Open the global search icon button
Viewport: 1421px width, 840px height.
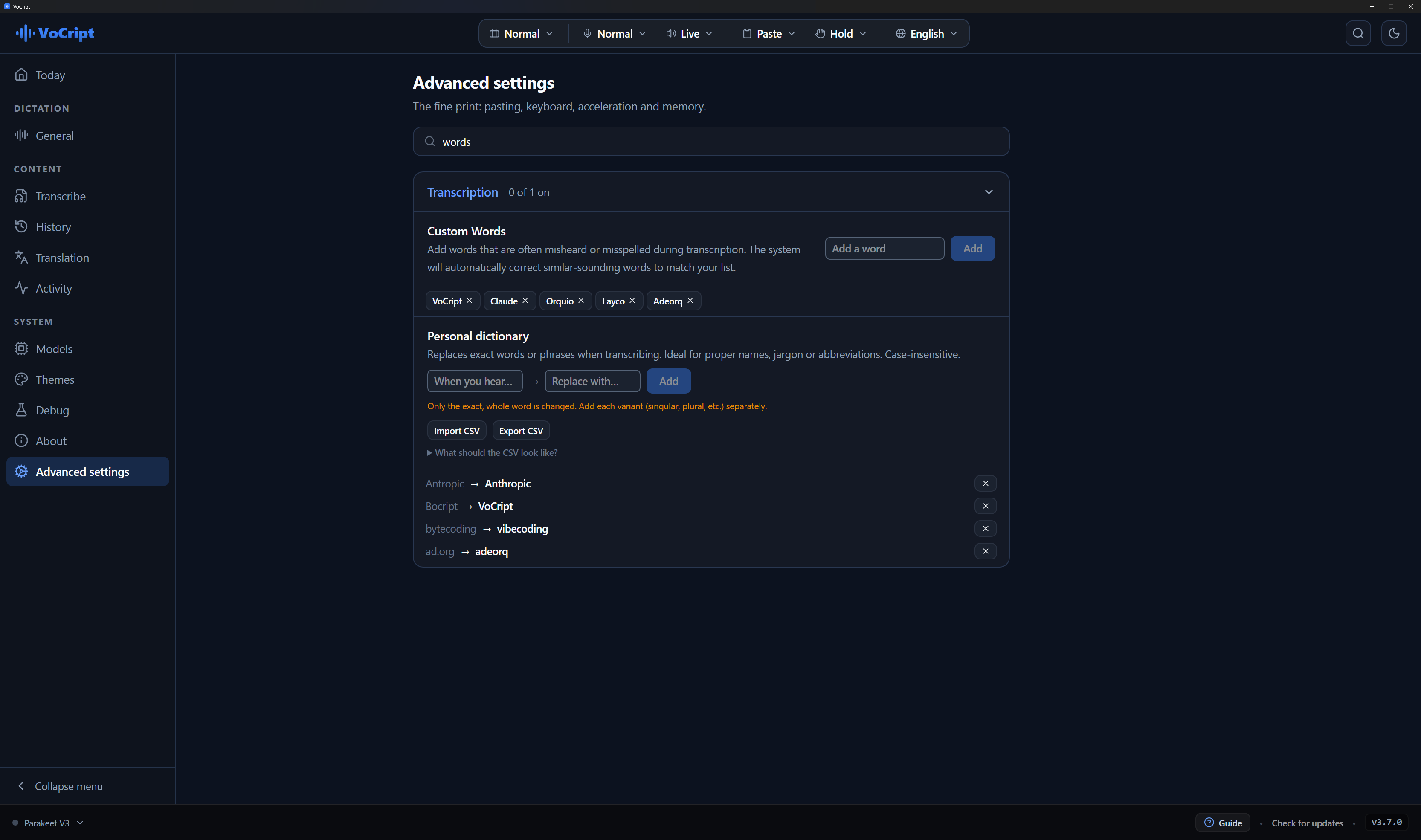click(1357, 33)
